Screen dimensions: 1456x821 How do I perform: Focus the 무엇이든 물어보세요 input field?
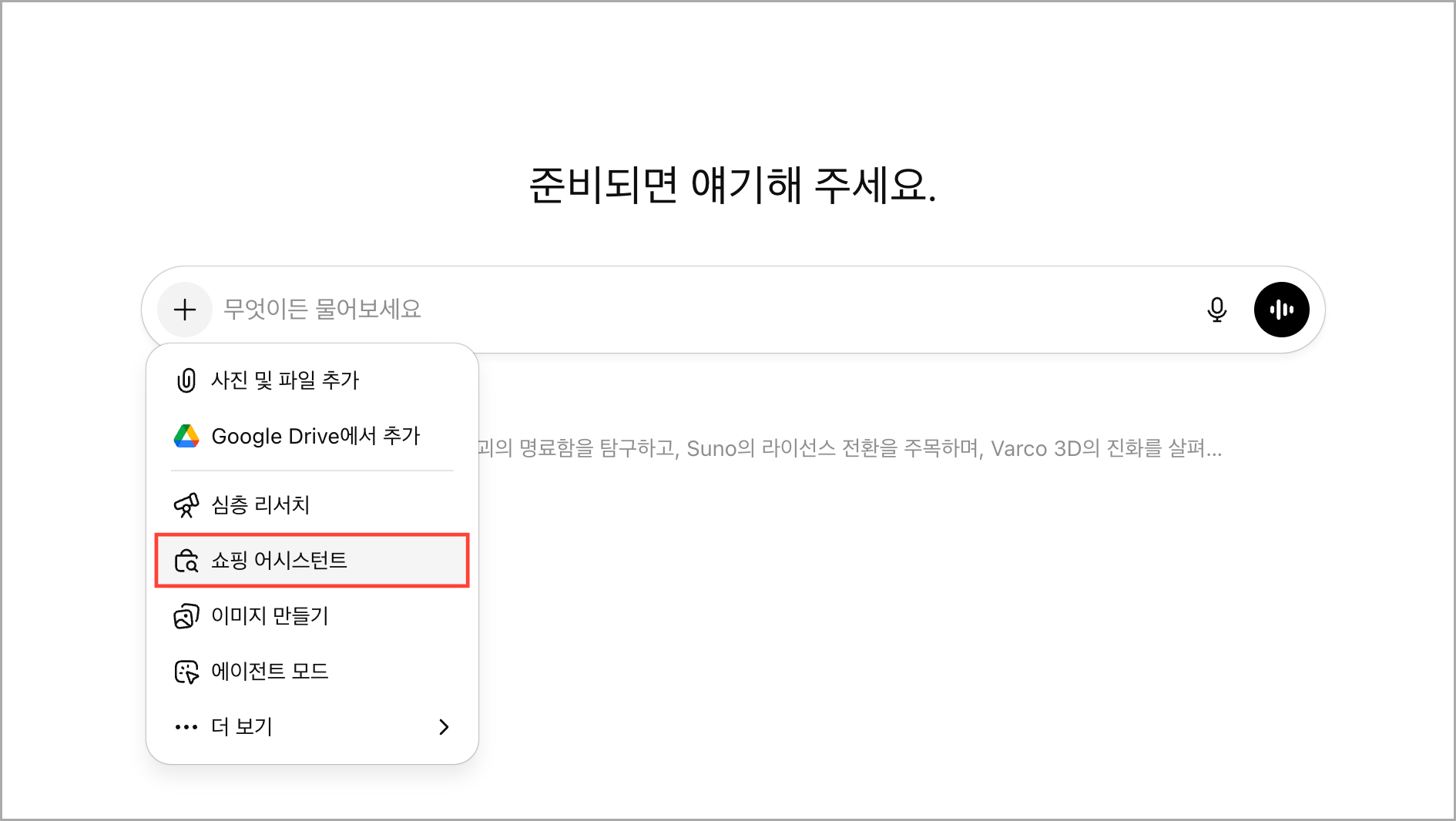point(693,310)
